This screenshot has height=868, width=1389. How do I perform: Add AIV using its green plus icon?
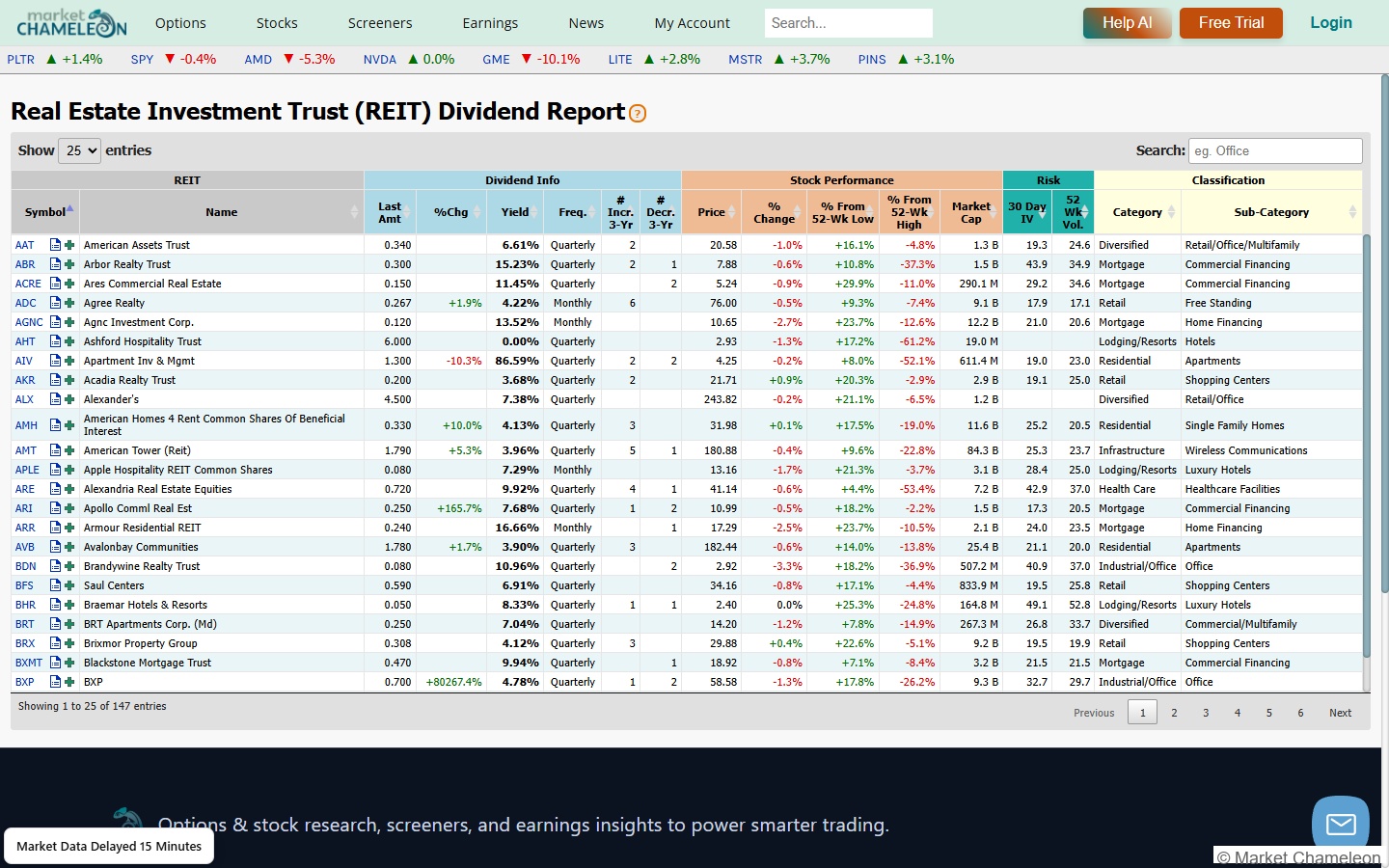[x=69, y=361]
